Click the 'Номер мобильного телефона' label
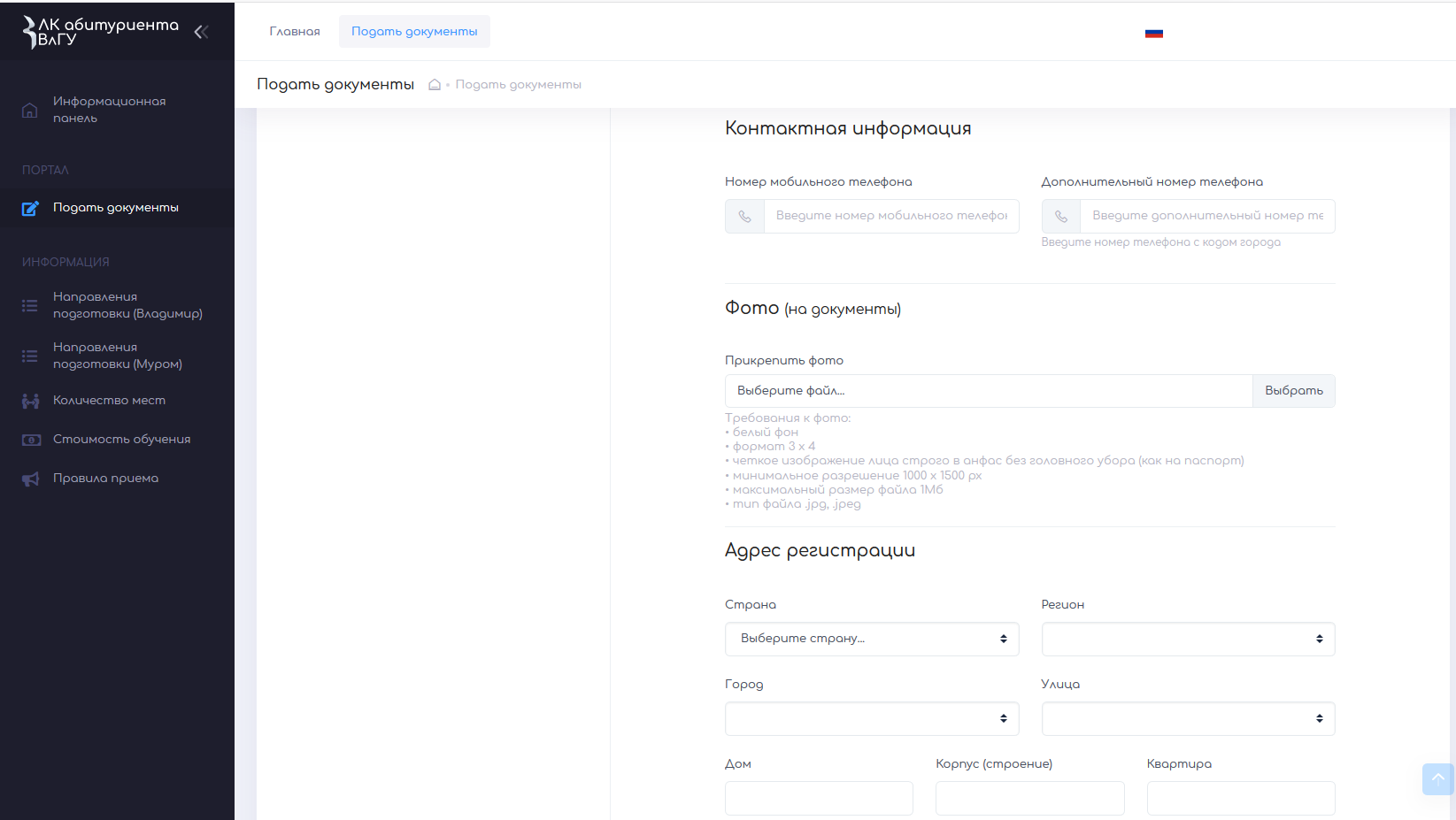1456x820 pixels. click(818, 181)
